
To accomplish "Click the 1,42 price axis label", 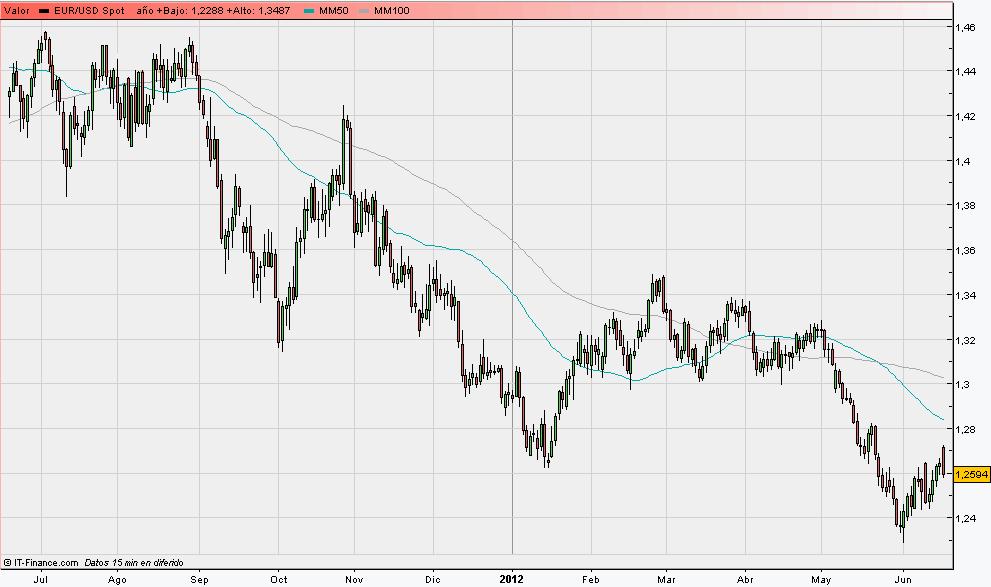I will [966, 116].
